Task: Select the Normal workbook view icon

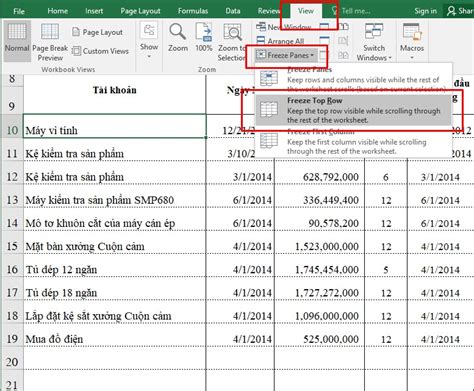Action: [17, 33]
